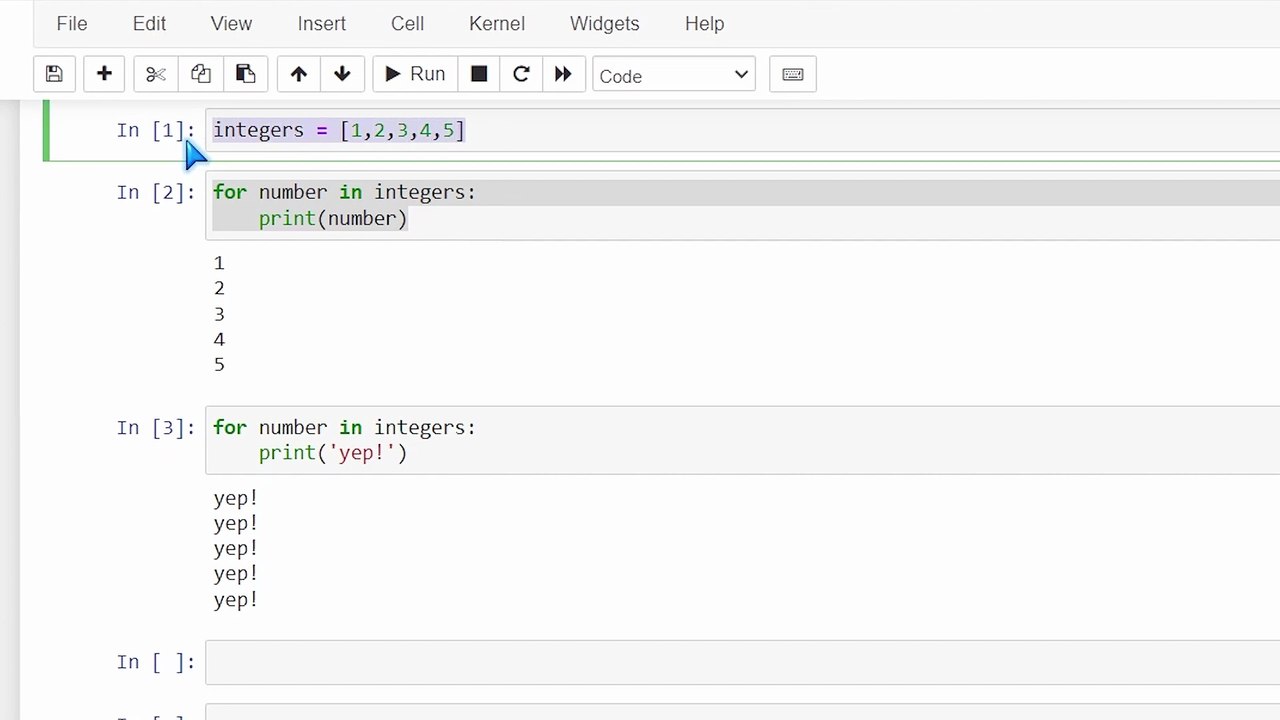Restart the kernel icon
This screenshot has width=1280, height=720.
click(521, 74)
